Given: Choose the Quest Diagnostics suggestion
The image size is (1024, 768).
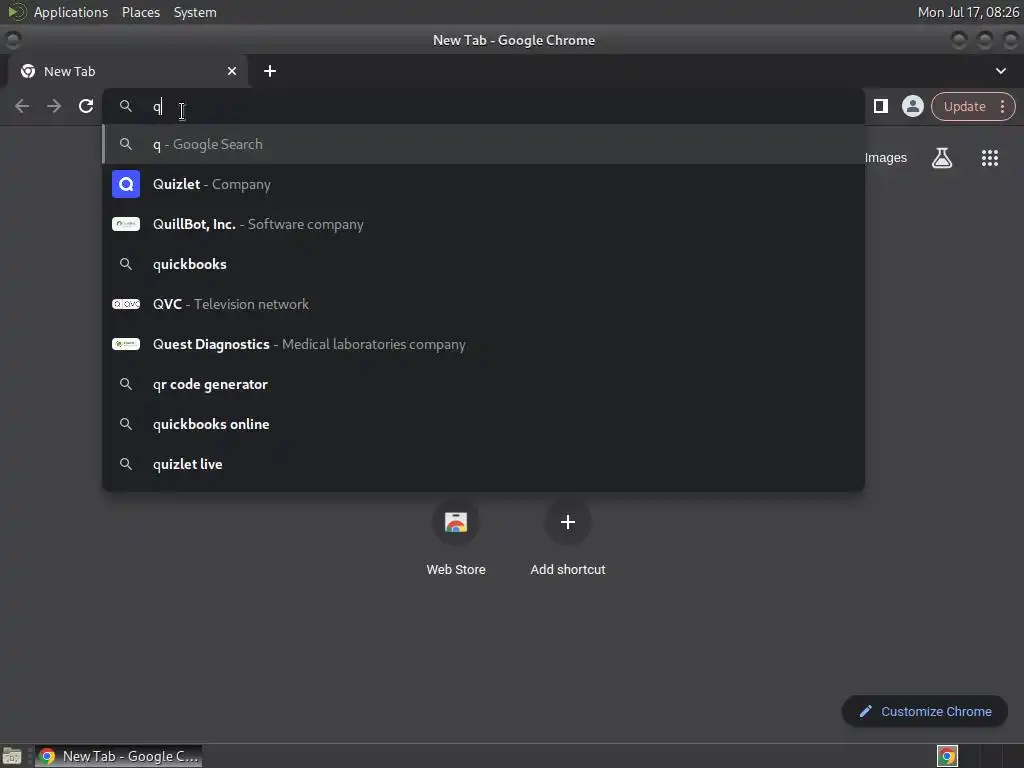Looking at the screenshot, I should (x=483, y=344).
